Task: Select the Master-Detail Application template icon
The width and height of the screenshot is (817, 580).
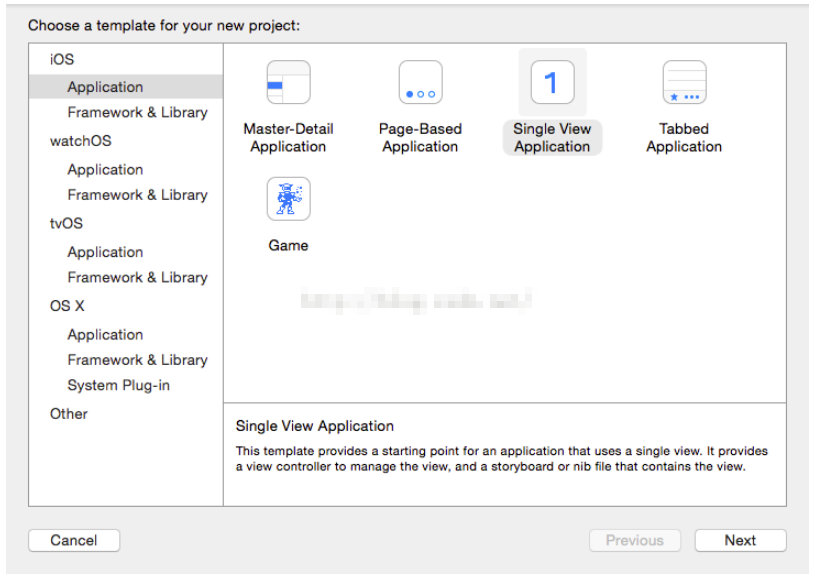Action: tap(288, 83)
